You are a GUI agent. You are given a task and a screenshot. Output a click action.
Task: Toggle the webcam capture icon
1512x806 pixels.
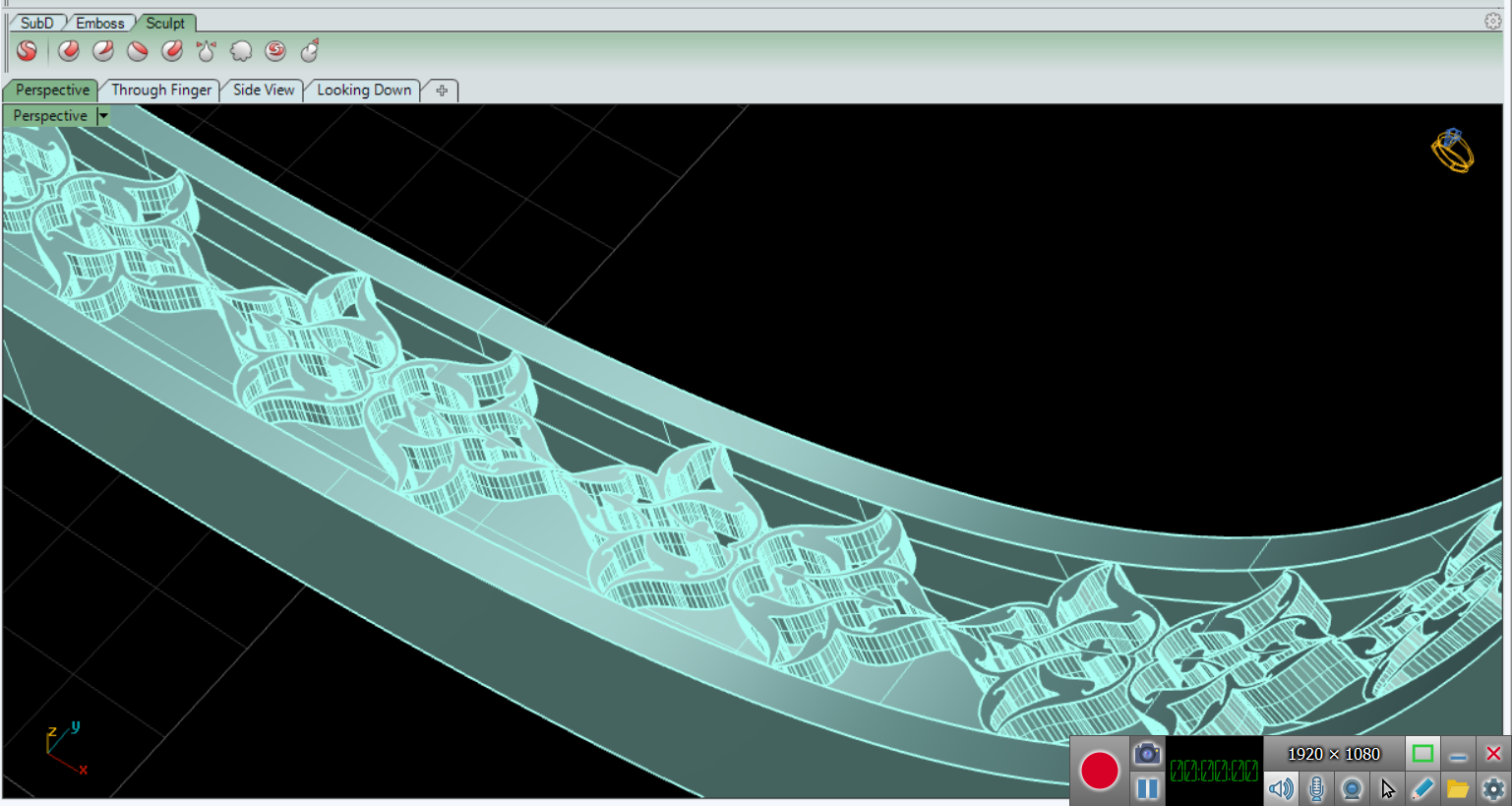click(x=1352, y=788)
